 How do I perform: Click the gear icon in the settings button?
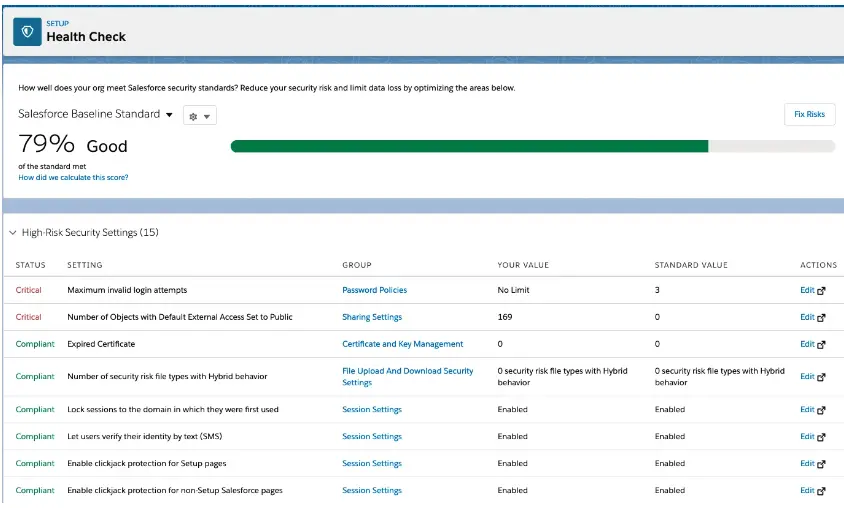pos(193,116)
